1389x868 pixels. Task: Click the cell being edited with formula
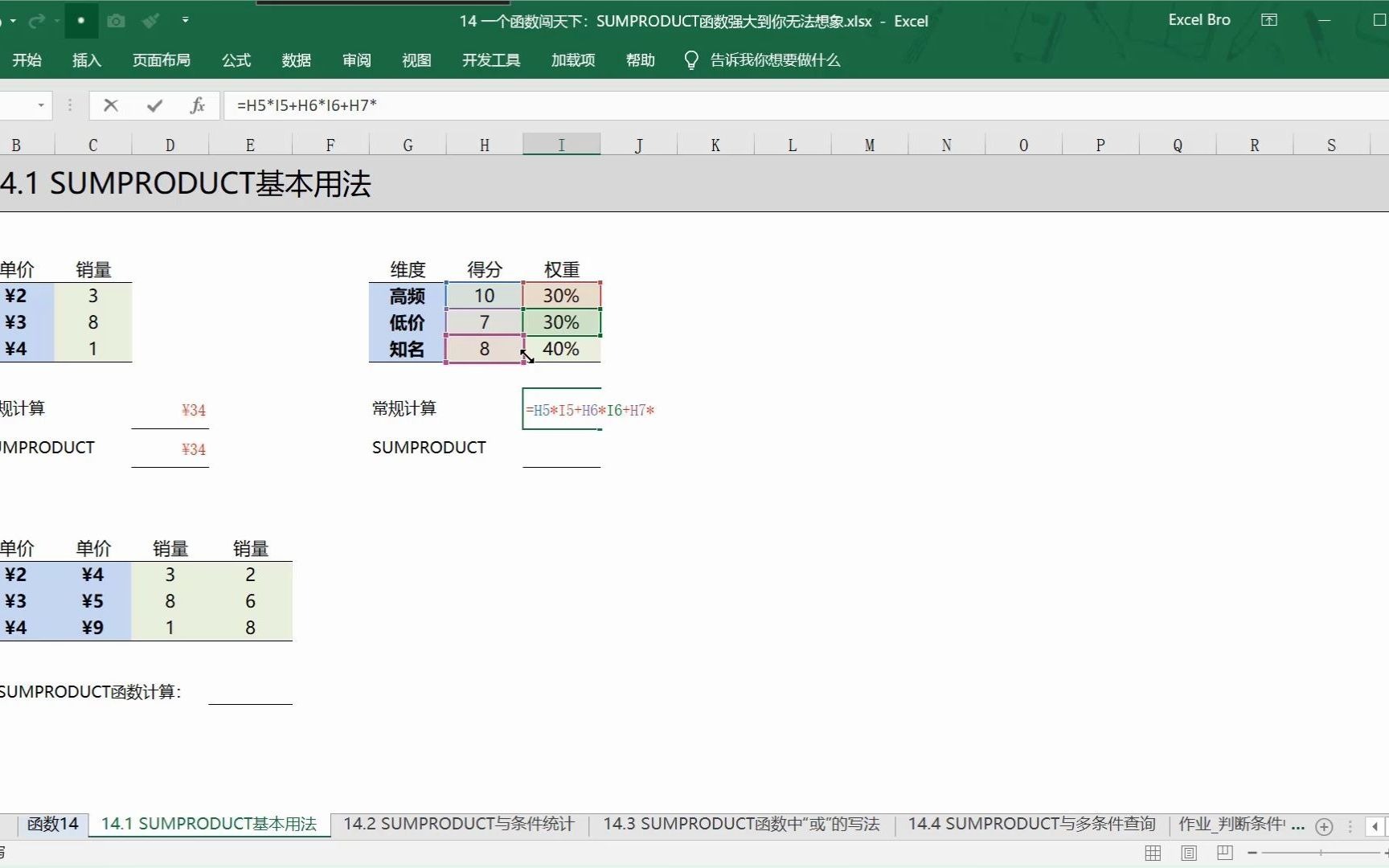(561, 409)
